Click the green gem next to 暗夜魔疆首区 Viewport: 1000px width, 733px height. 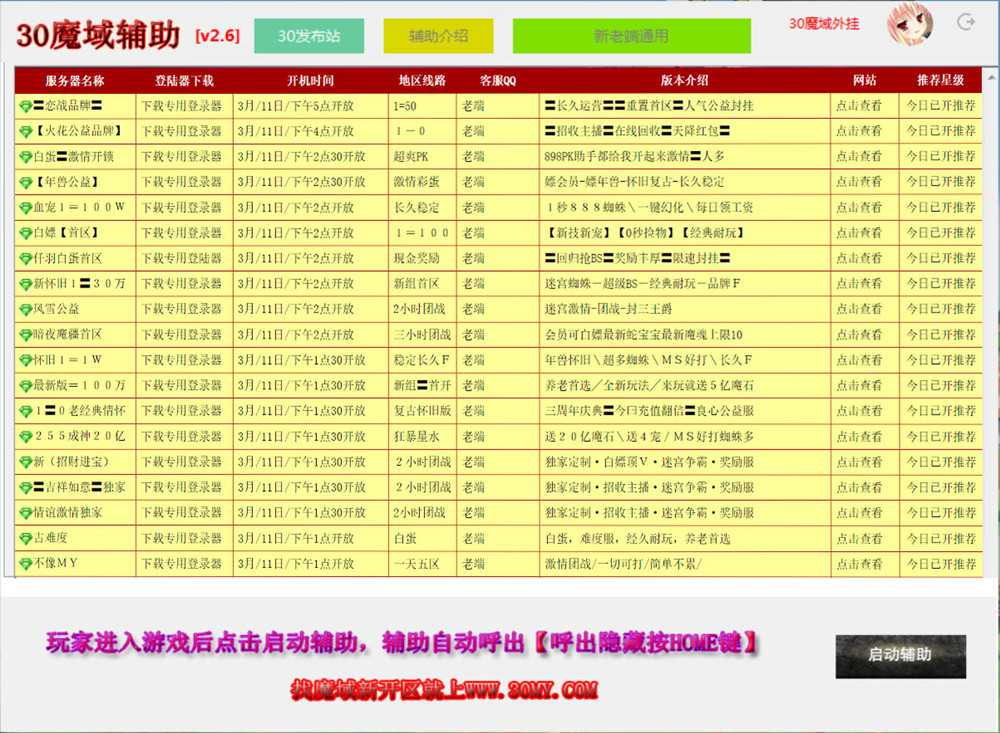coord(25,335)
